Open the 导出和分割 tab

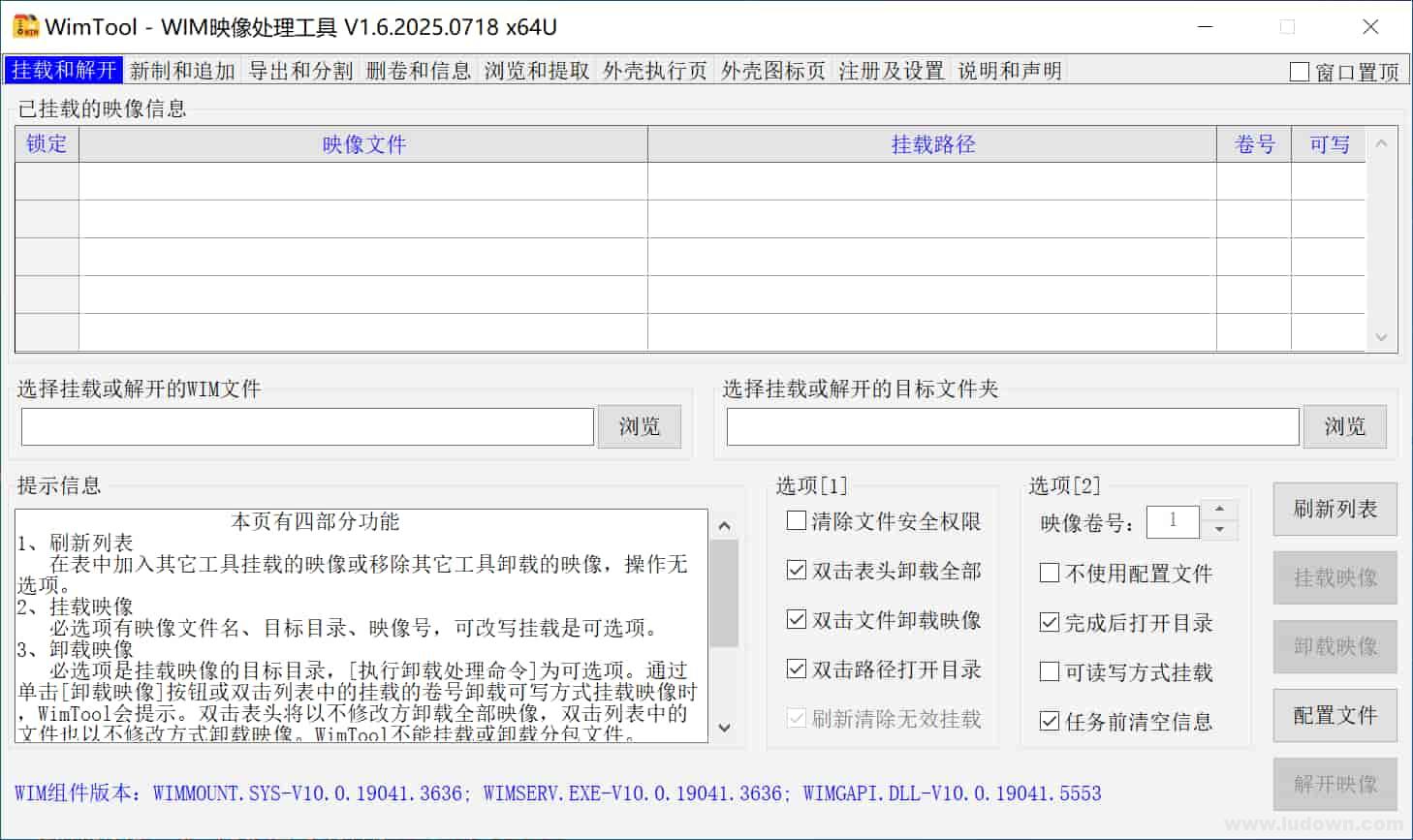[300, 71]
